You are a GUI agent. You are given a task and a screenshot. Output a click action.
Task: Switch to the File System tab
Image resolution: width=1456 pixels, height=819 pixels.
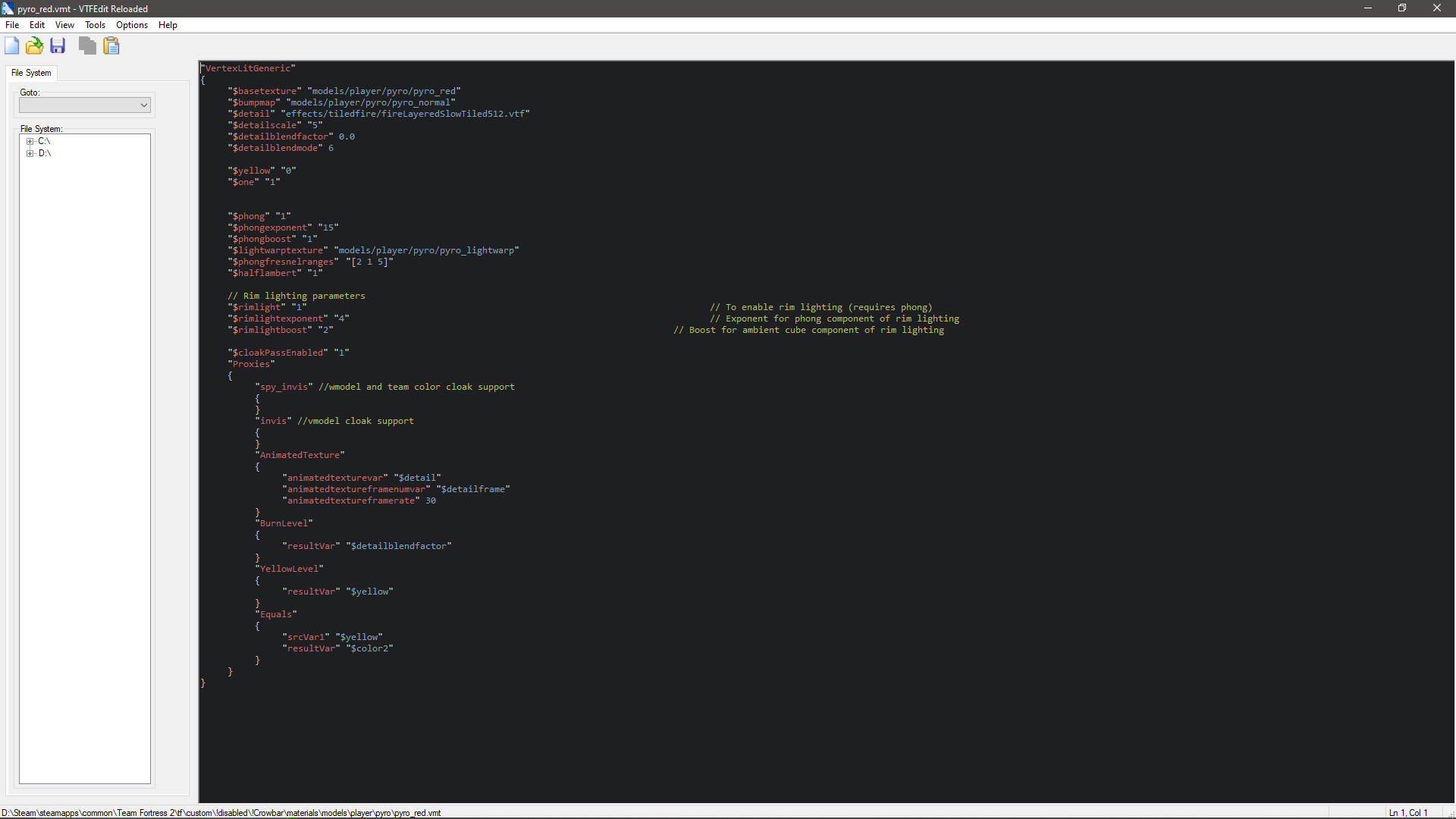(x=31, y=73)
